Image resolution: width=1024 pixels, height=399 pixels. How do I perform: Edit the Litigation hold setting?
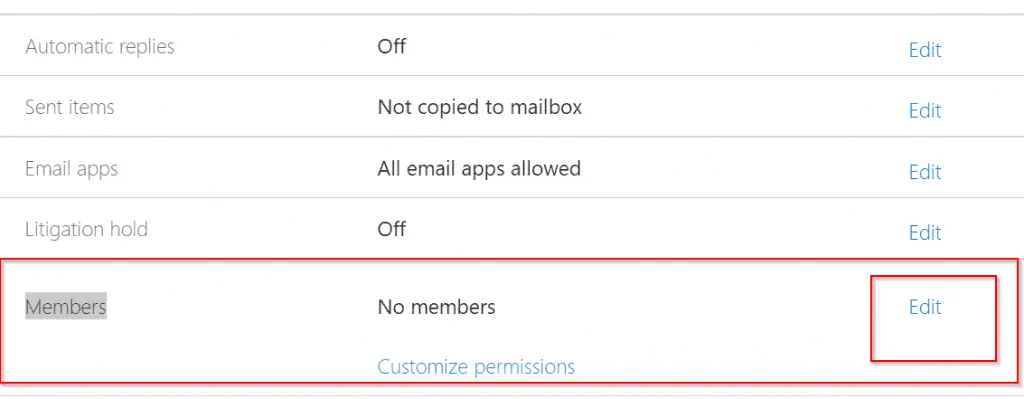(x=925, y=233)
